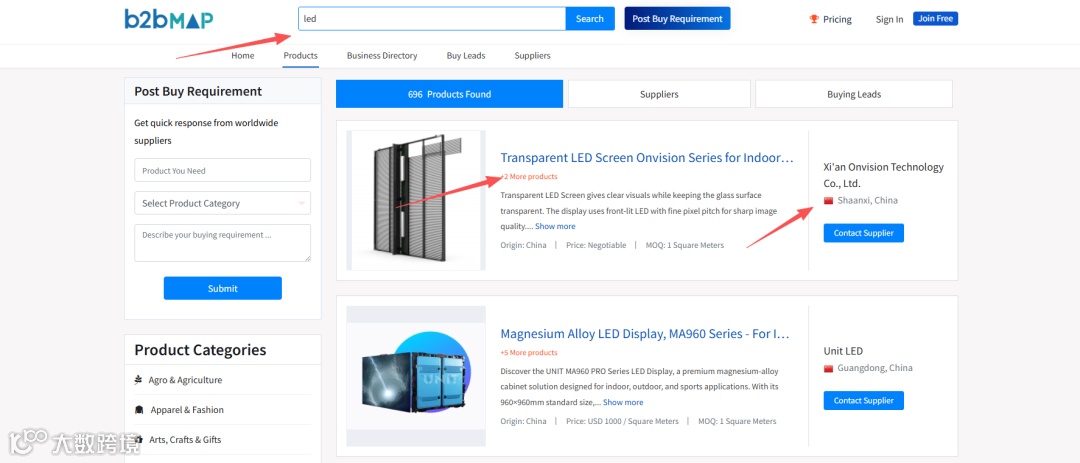Focus the search box containing led
1080x463 pixels.
[432, 19]
